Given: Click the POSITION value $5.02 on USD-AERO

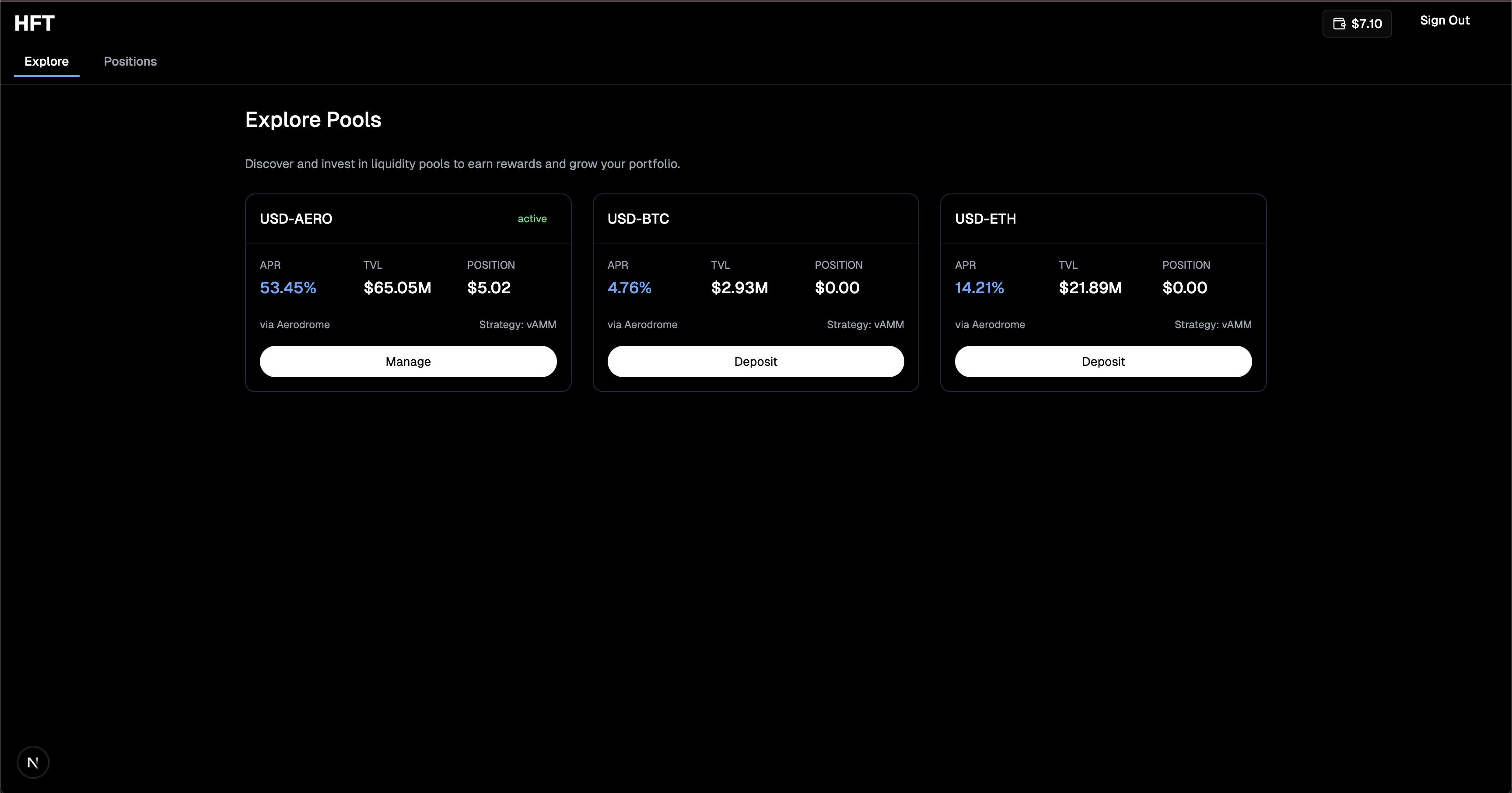Looking at the screenshot, I should (488, 288).
